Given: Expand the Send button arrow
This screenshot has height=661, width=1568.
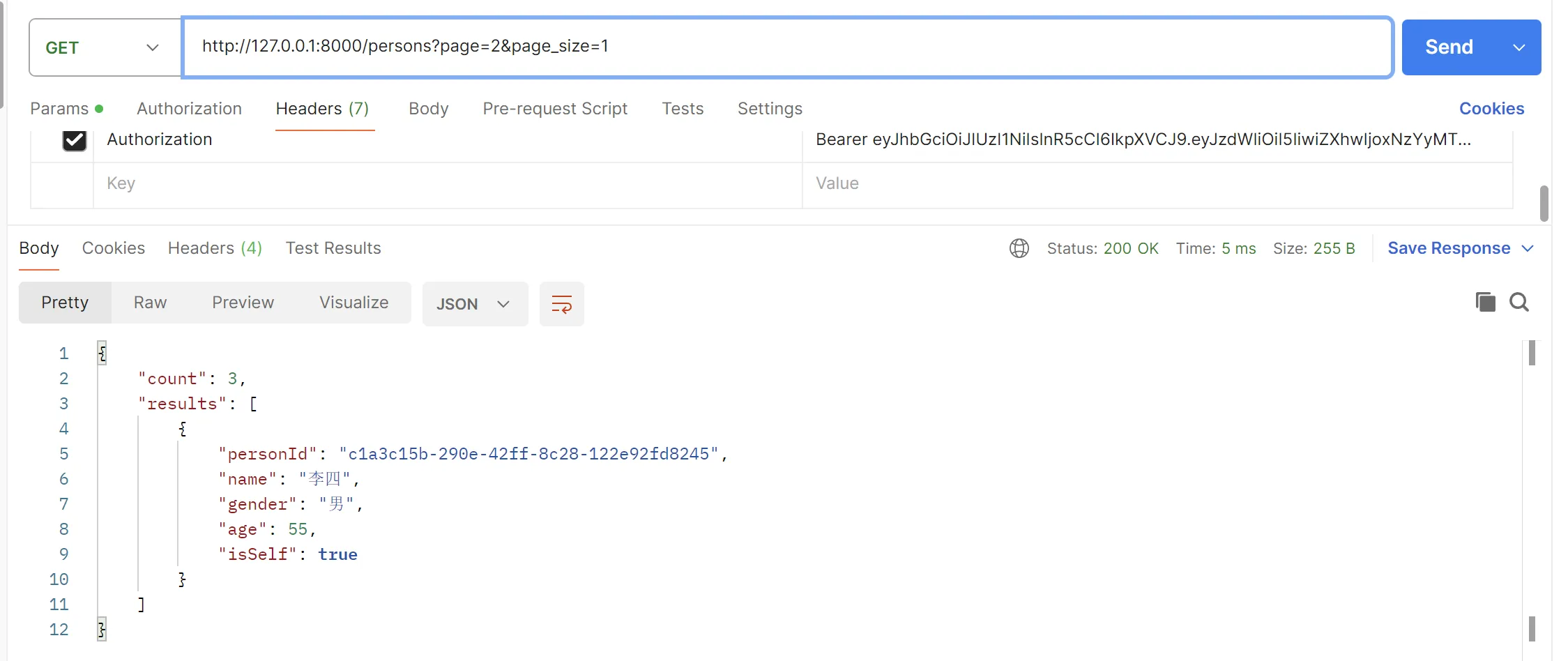Looking at the screenshot, I should [x=1518, y=47].
